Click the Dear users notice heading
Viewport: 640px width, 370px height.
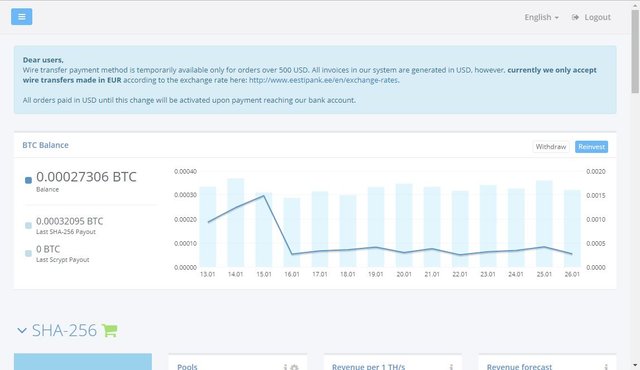[43, 60]
